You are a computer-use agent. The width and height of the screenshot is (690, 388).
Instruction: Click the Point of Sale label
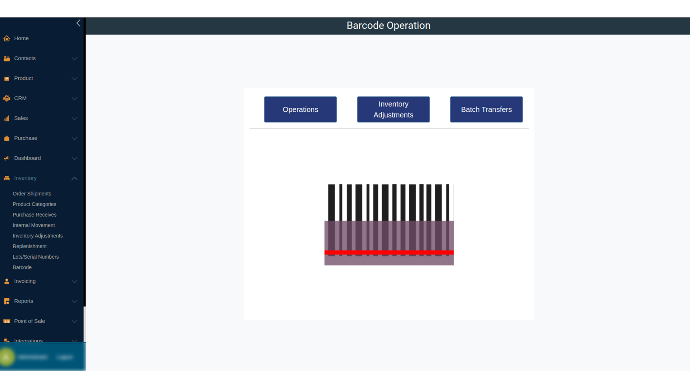click(29, 321)
